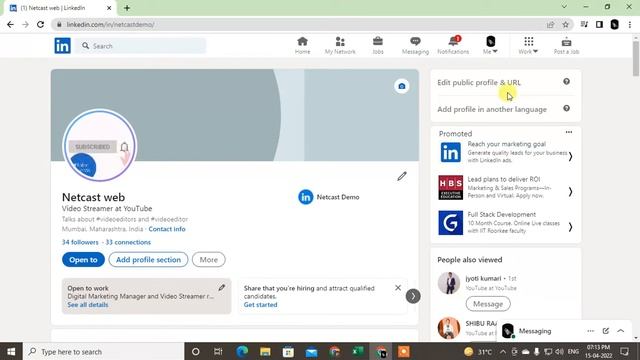Viewport: 640px width, 360px height.
Task: Open Promoted section options ellipsis
Action: 569,132
